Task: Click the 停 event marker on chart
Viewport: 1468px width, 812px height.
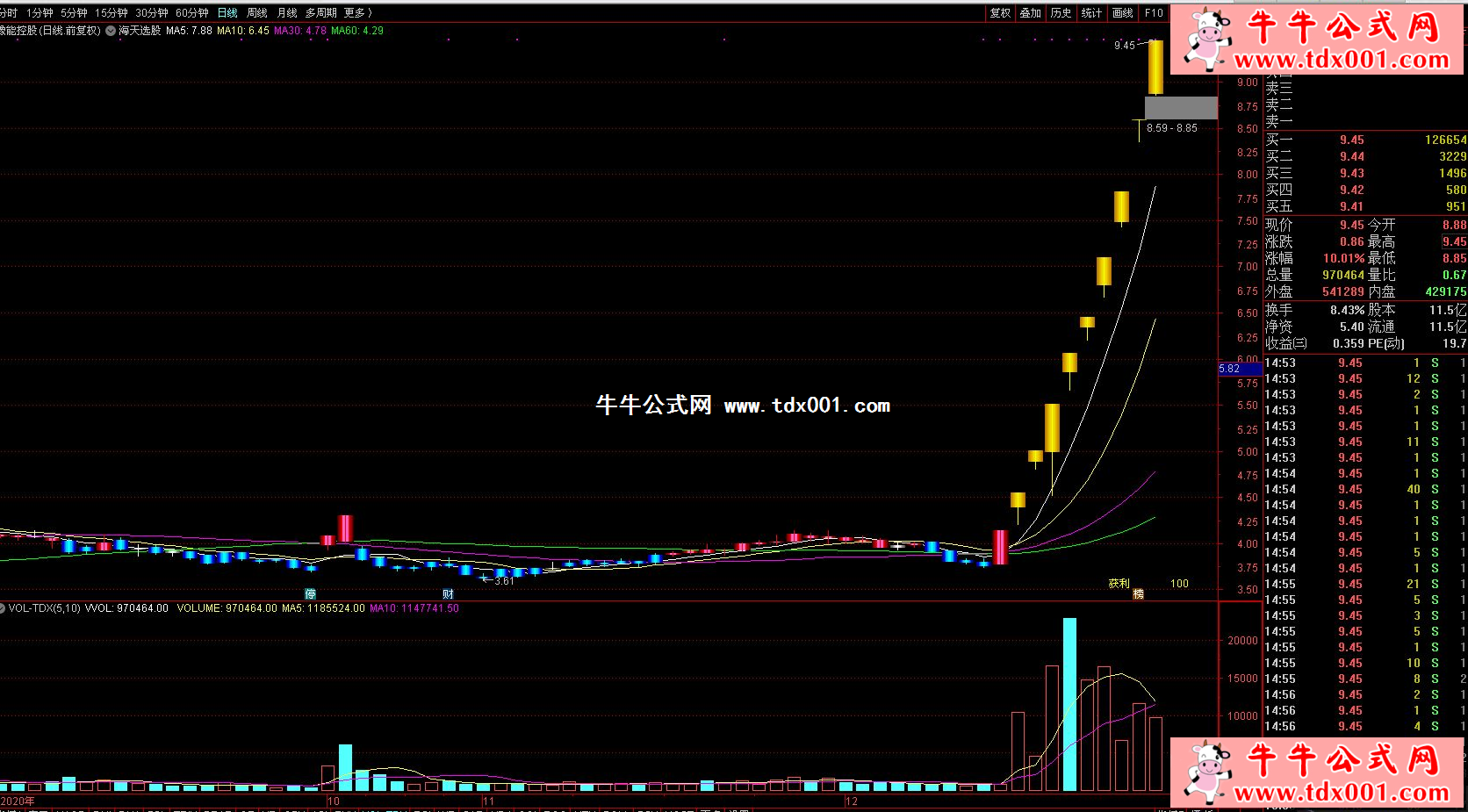Action: click(310, 594)
